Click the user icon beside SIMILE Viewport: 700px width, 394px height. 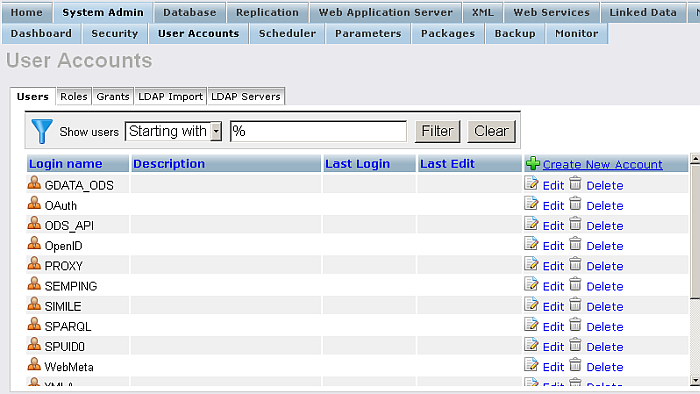[34, 304]
